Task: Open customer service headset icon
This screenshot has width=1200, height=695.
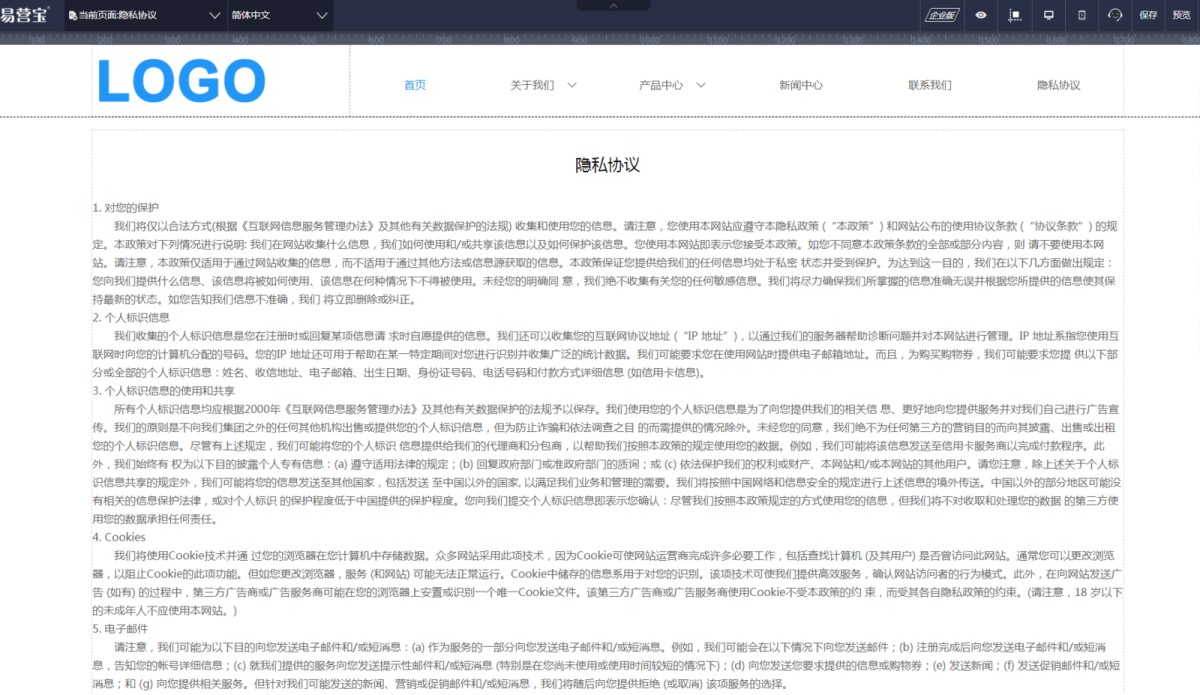Action: (x=1115, y=15)
